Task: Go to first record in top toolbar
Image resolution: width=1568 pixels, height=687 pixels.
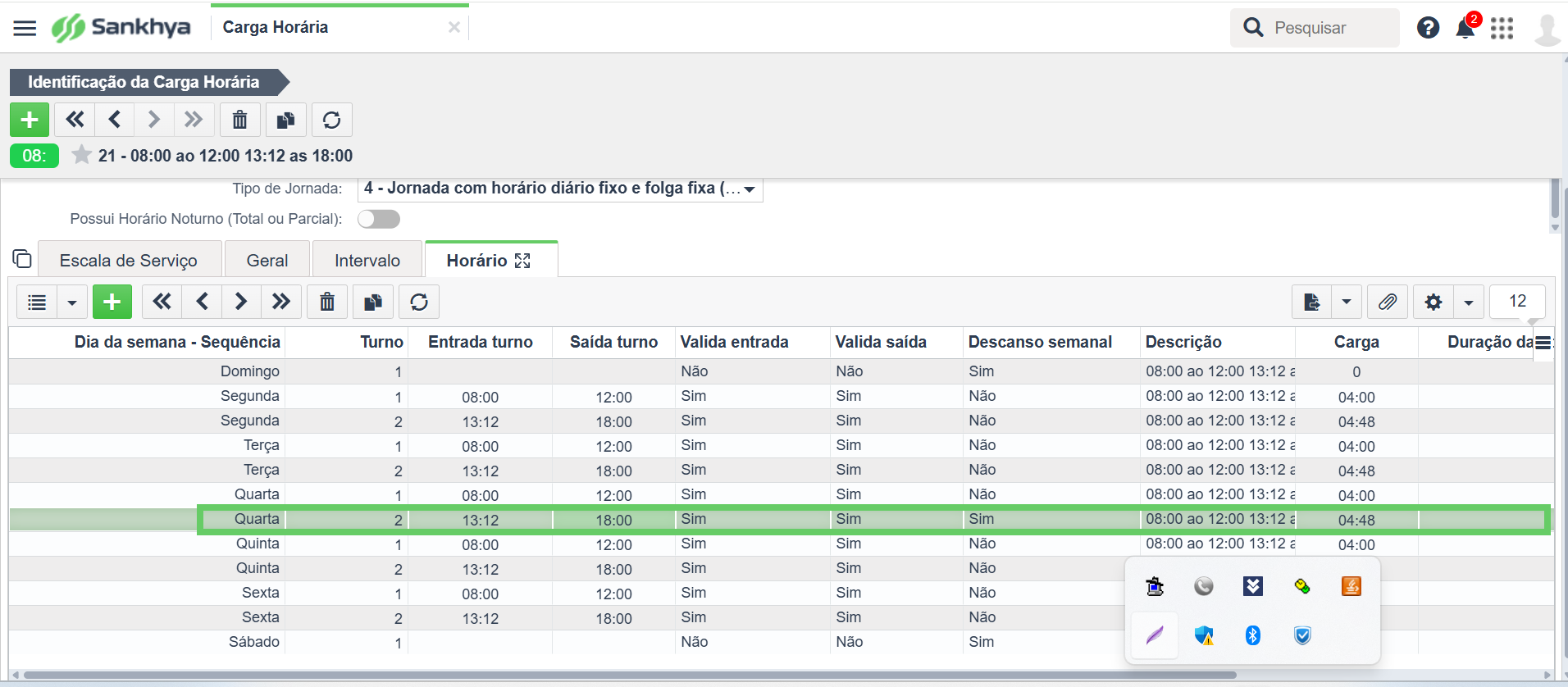Action: [x=75, y=120]
